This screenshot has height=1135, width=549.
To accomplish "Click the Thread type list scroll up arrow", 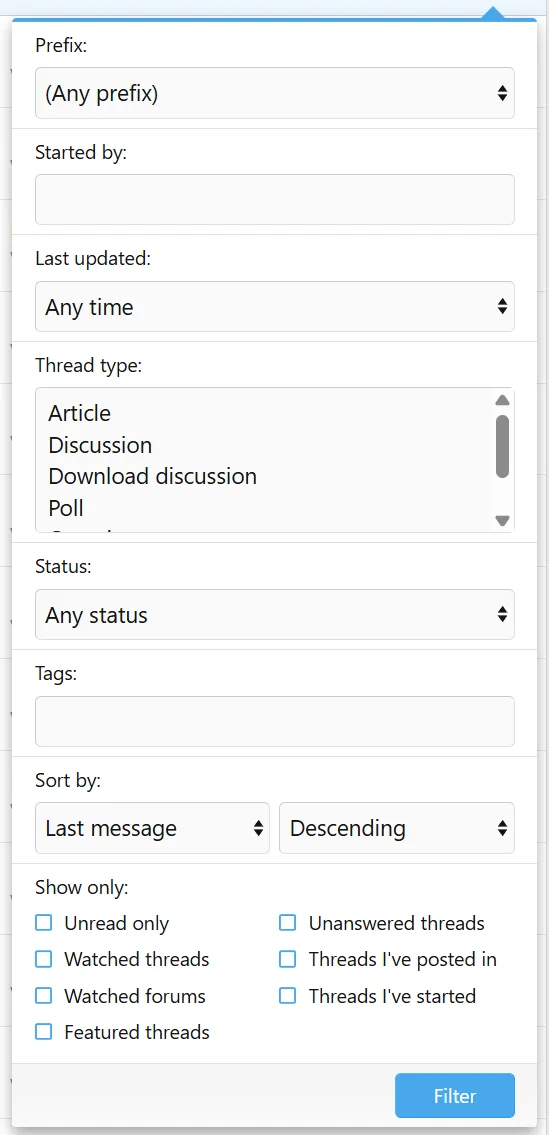I will [x=503, y=400].
